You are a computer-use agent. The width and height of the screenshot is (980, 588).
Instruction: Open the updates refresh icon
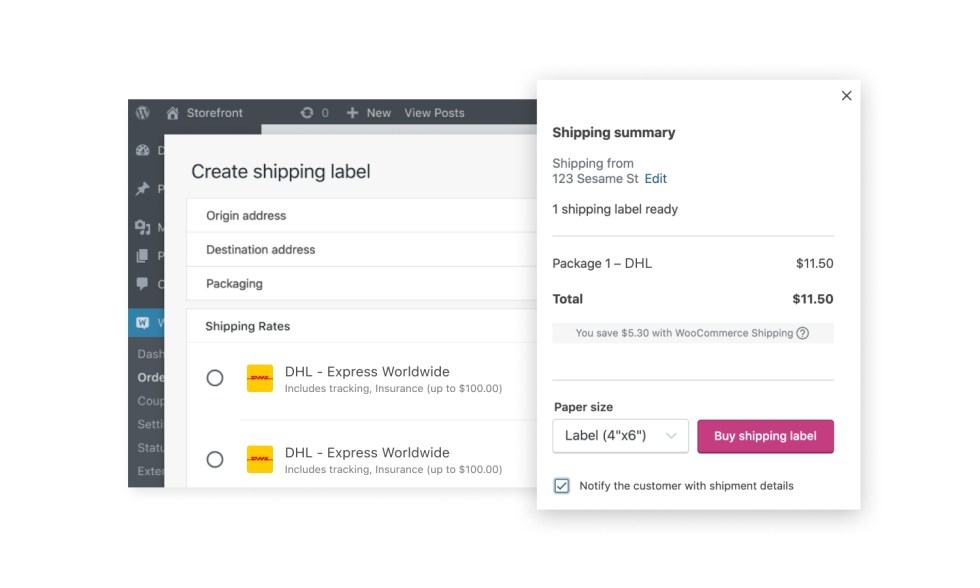(307, 113)
